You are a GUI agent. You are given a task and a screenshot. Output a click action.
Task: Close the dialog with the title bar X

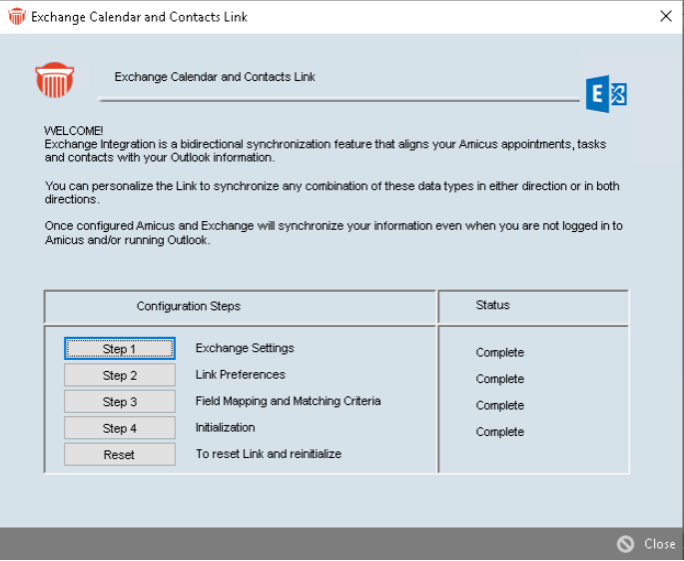[x=666, y=17]
